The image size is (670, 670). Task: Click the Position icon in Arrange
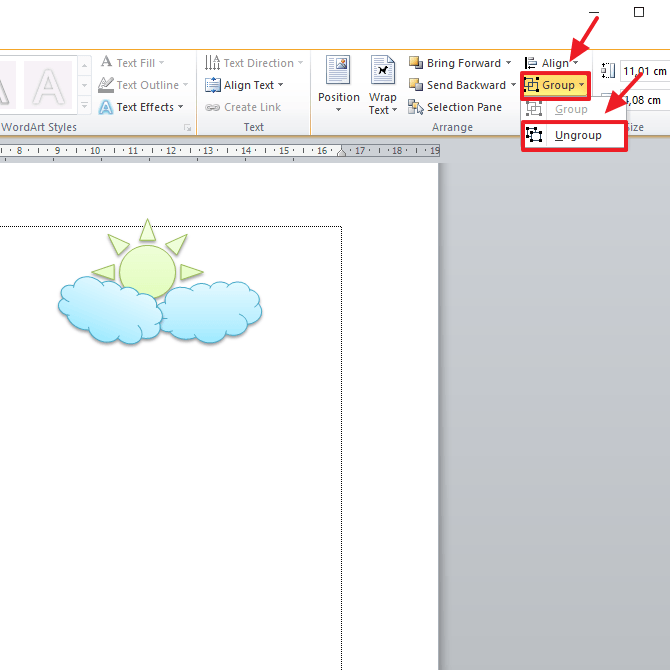pos(338,72)
